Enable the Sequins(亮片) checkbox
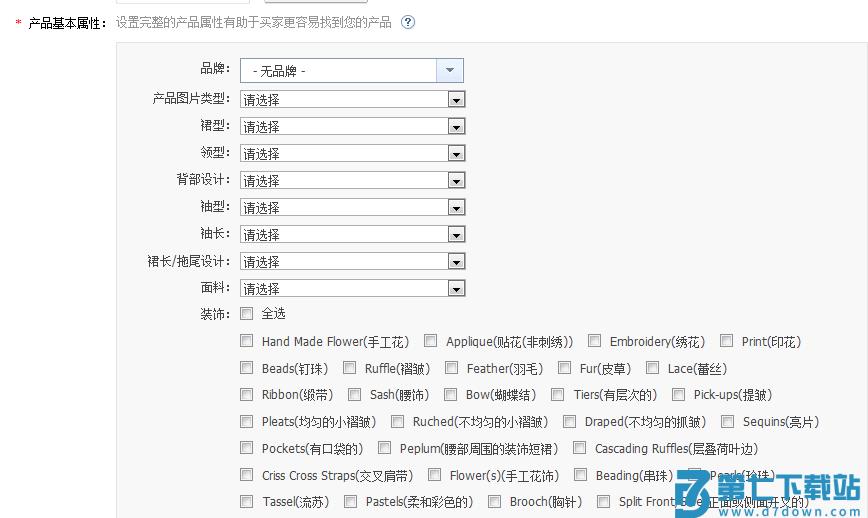Screen dimensions: 868x518 [x=727, y=422]
